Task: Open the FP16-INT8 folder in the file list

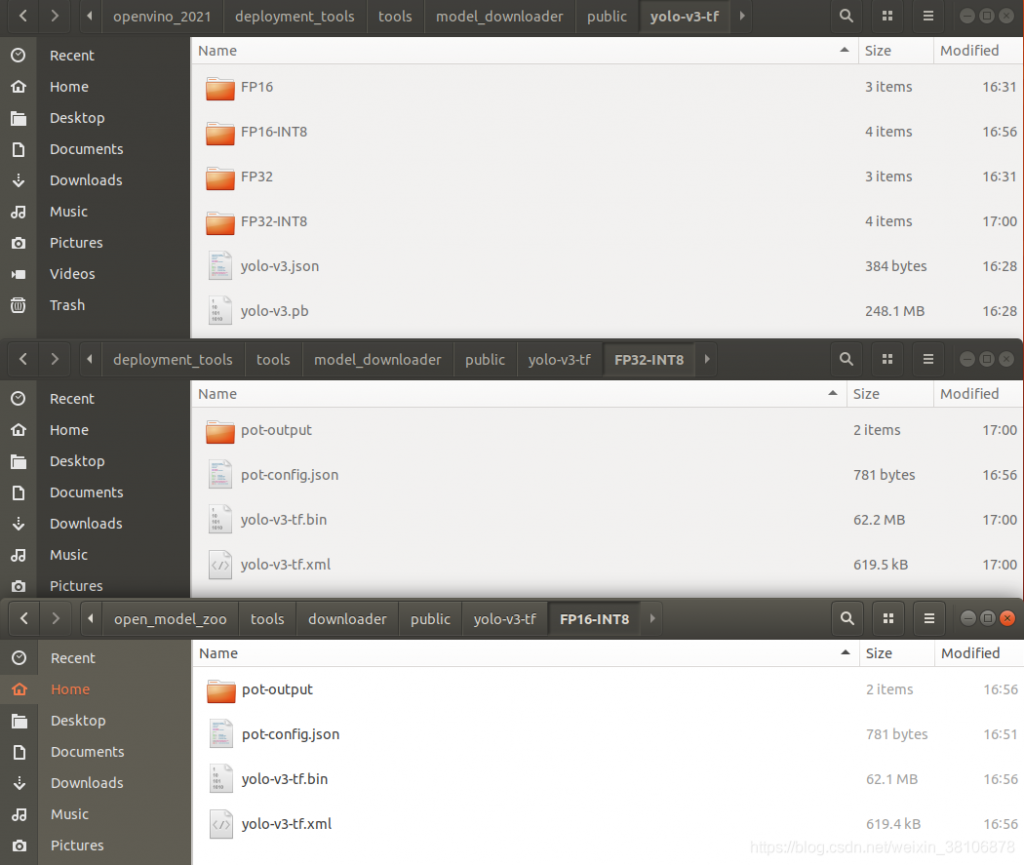Action: tap(273, 132)
